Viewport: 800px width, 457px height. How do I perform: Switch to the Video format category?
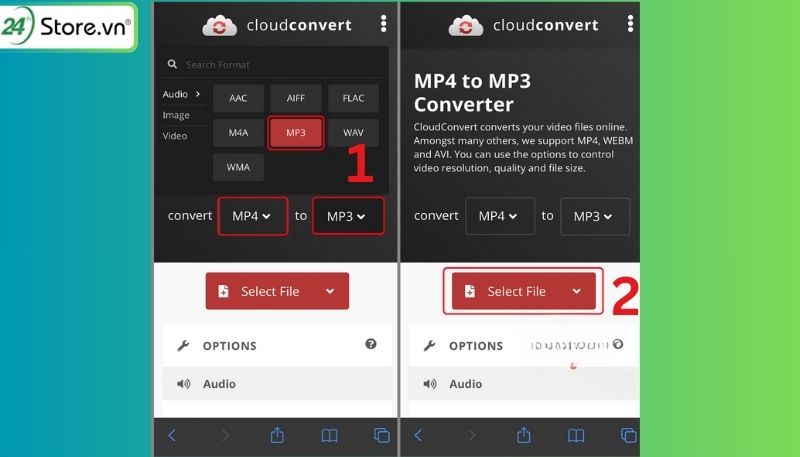click(x=175, y=136)
